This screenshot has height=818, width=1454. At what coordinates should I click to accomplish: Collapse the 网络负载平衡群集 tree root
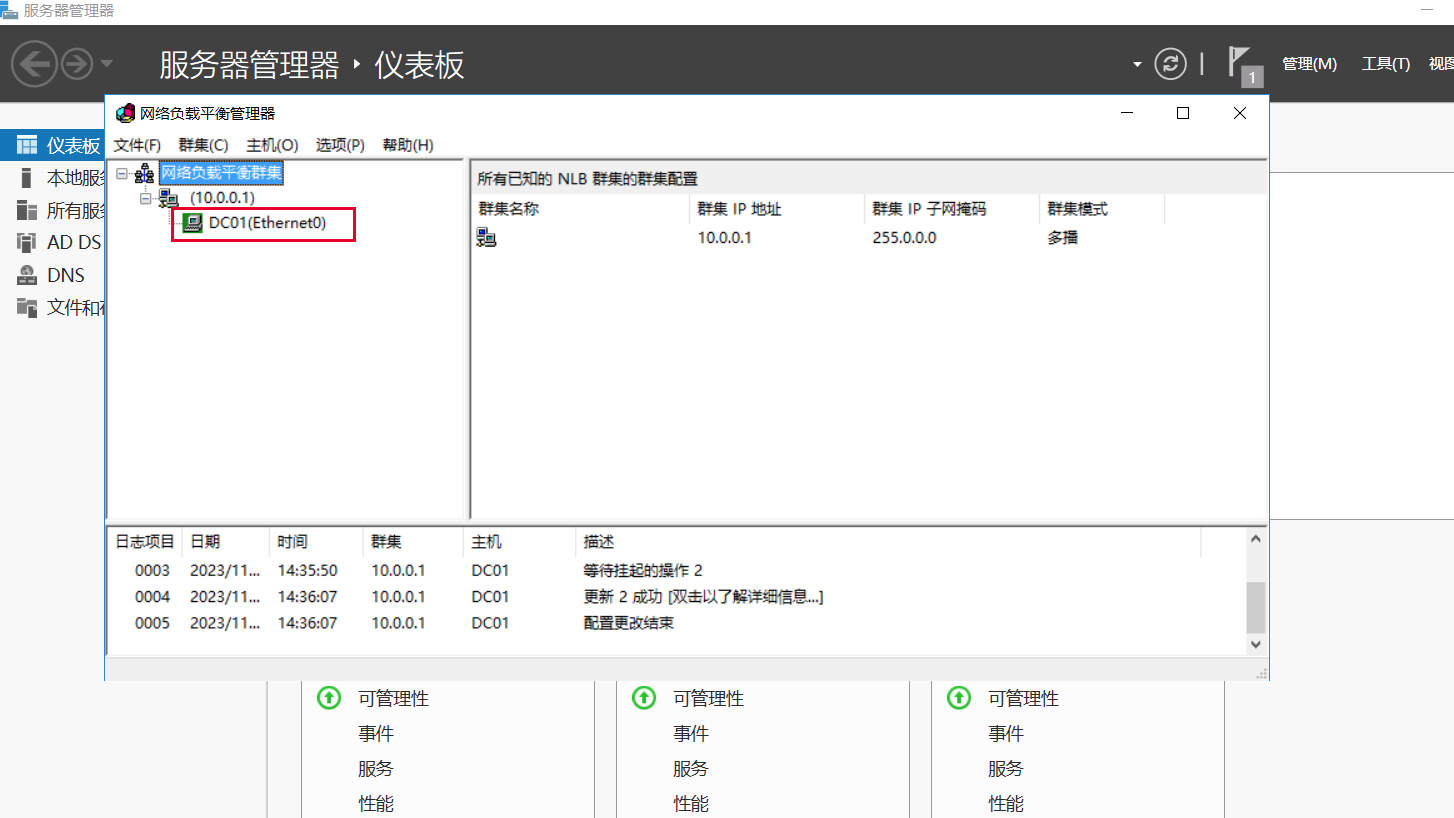point(121,174)
